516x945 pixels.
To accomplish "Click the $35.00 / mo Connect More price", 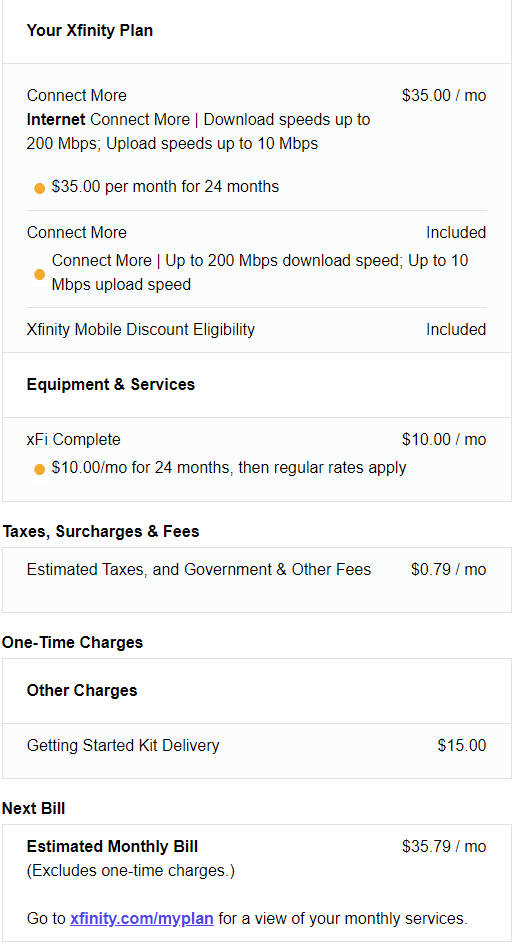I will pos(444,95).
